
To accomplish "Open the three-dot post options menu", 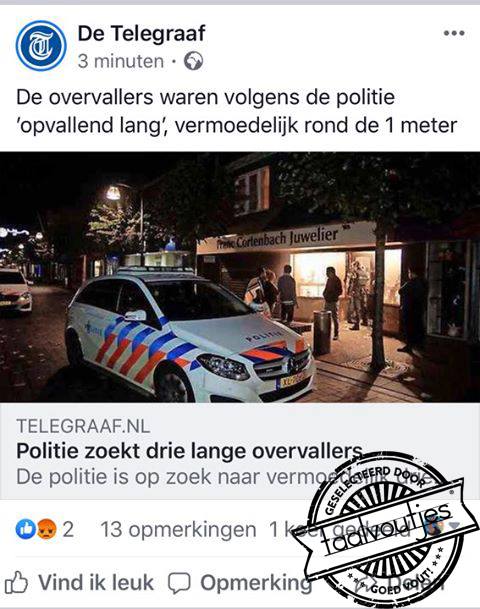I will [x=454, y=33].
